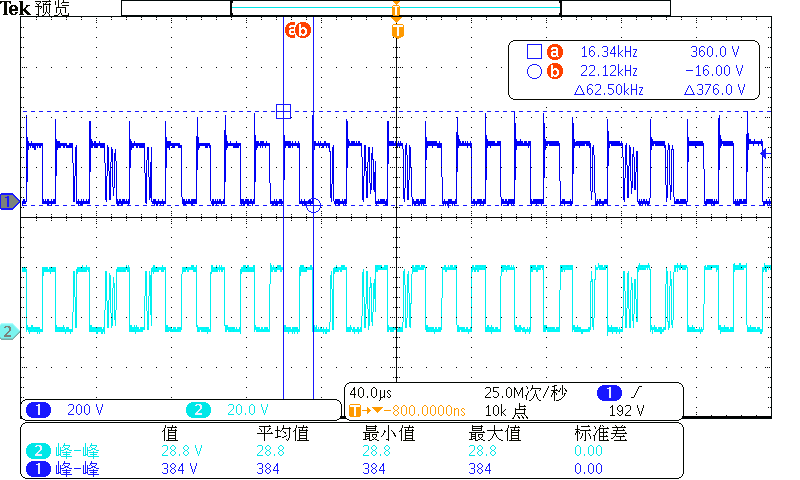Click the 10k 点 record length

506,411
